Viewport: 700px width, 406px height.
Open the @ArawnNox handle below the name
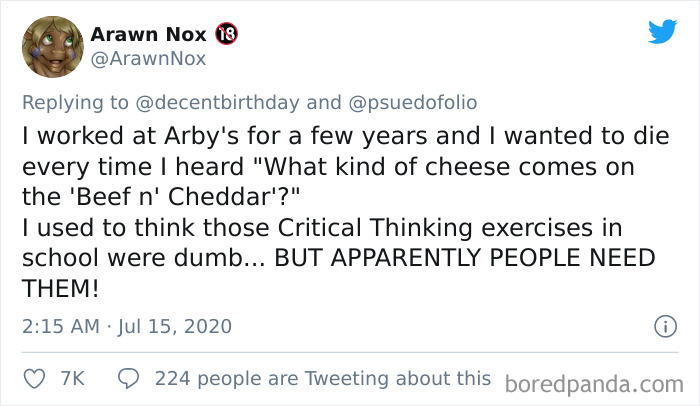point(148,59)
